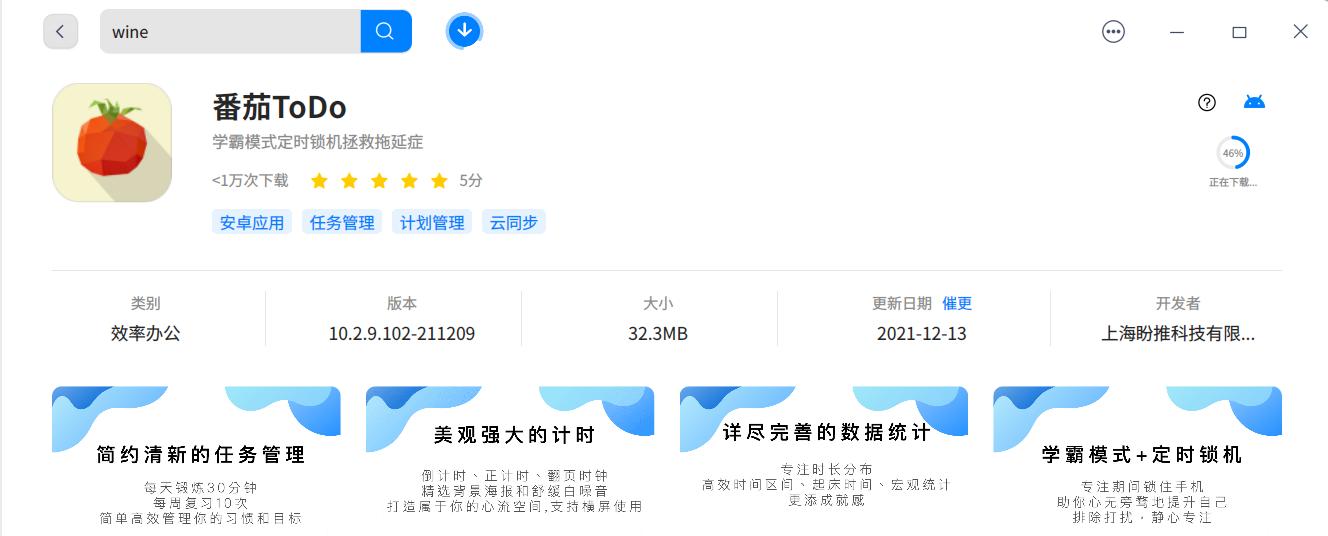Open the 学霸模式+定时锁机 screenshot

coord(1137,460)
